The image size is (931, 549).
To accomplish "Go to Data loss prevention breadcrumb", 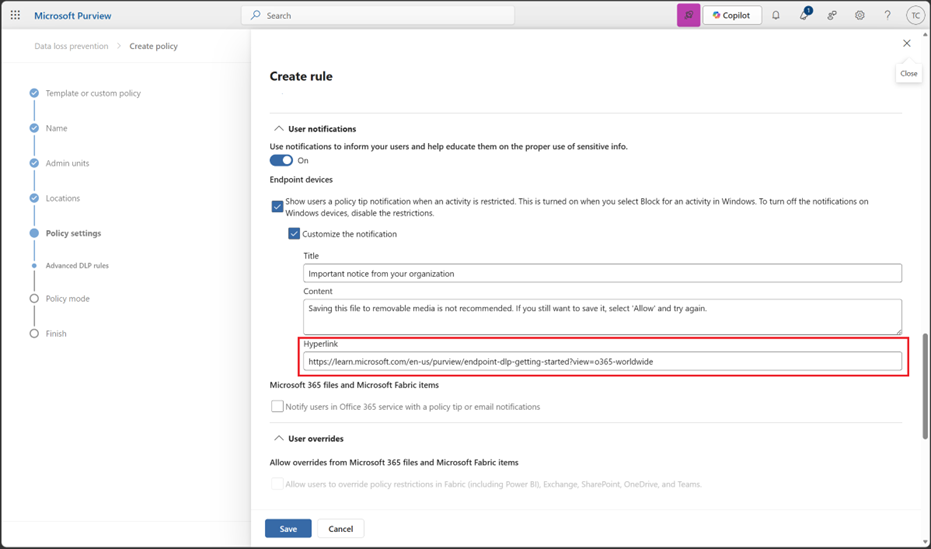I will point(71,46).
